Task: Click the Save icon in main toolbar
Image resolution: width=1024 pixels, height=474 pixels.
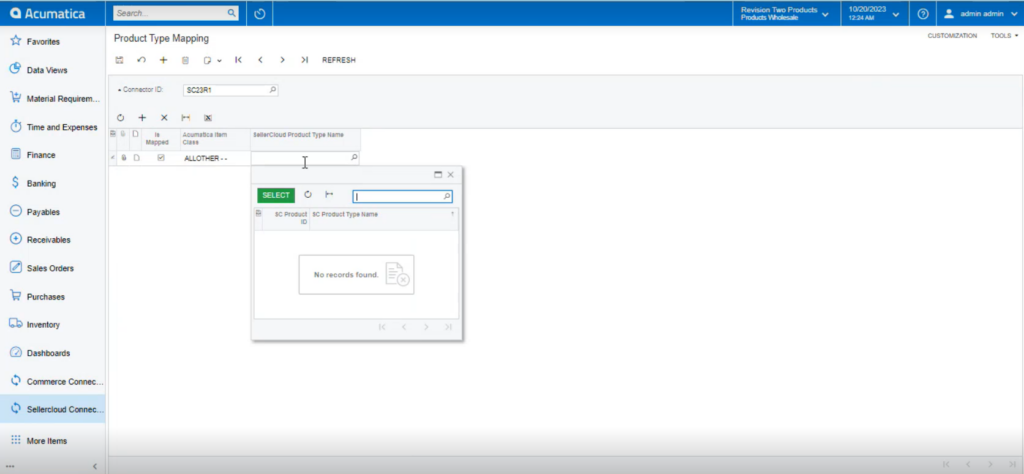Action: (120, 60)
